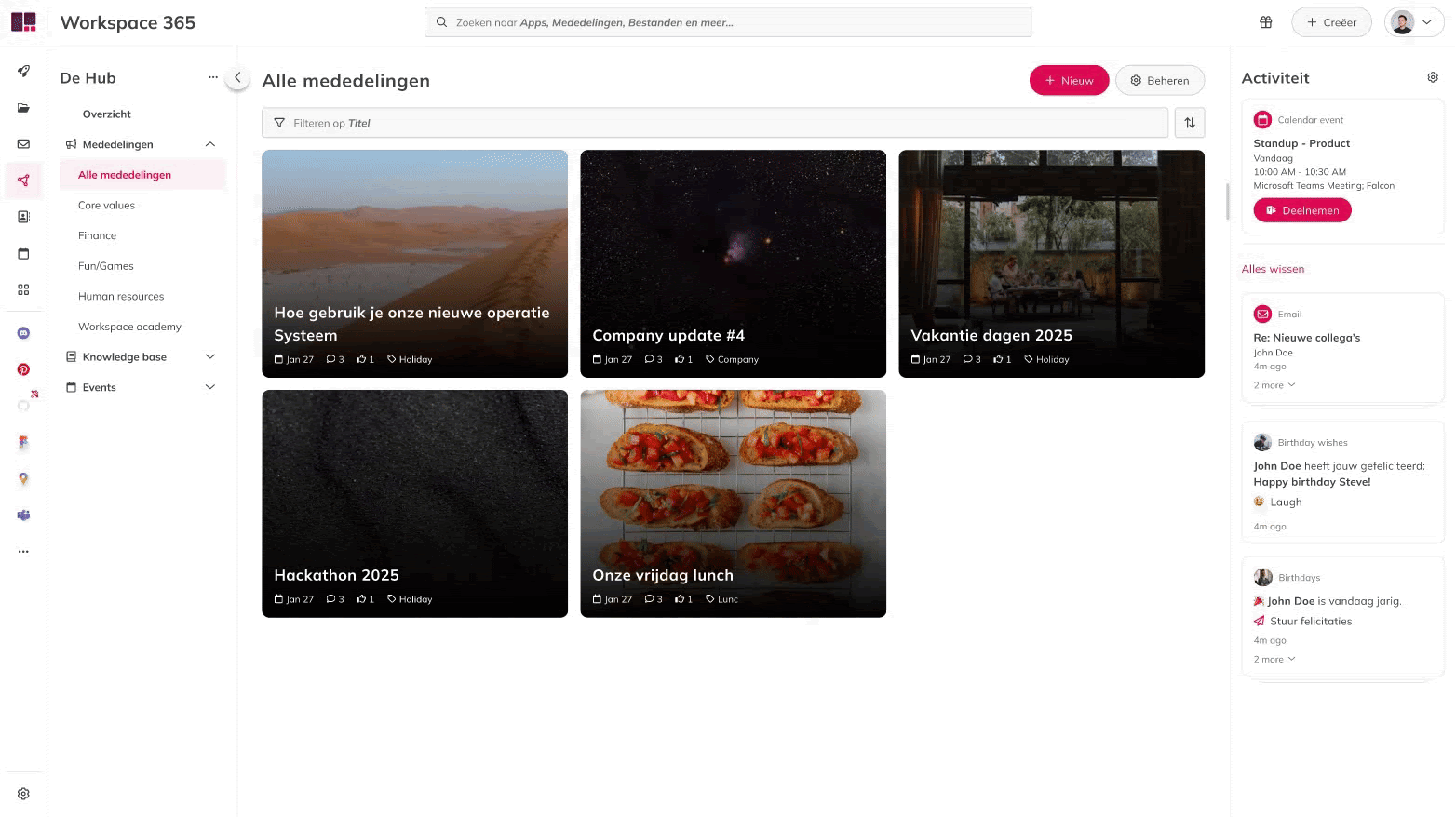Click the Stuur felicitaties send icon

pos(1259,621)
